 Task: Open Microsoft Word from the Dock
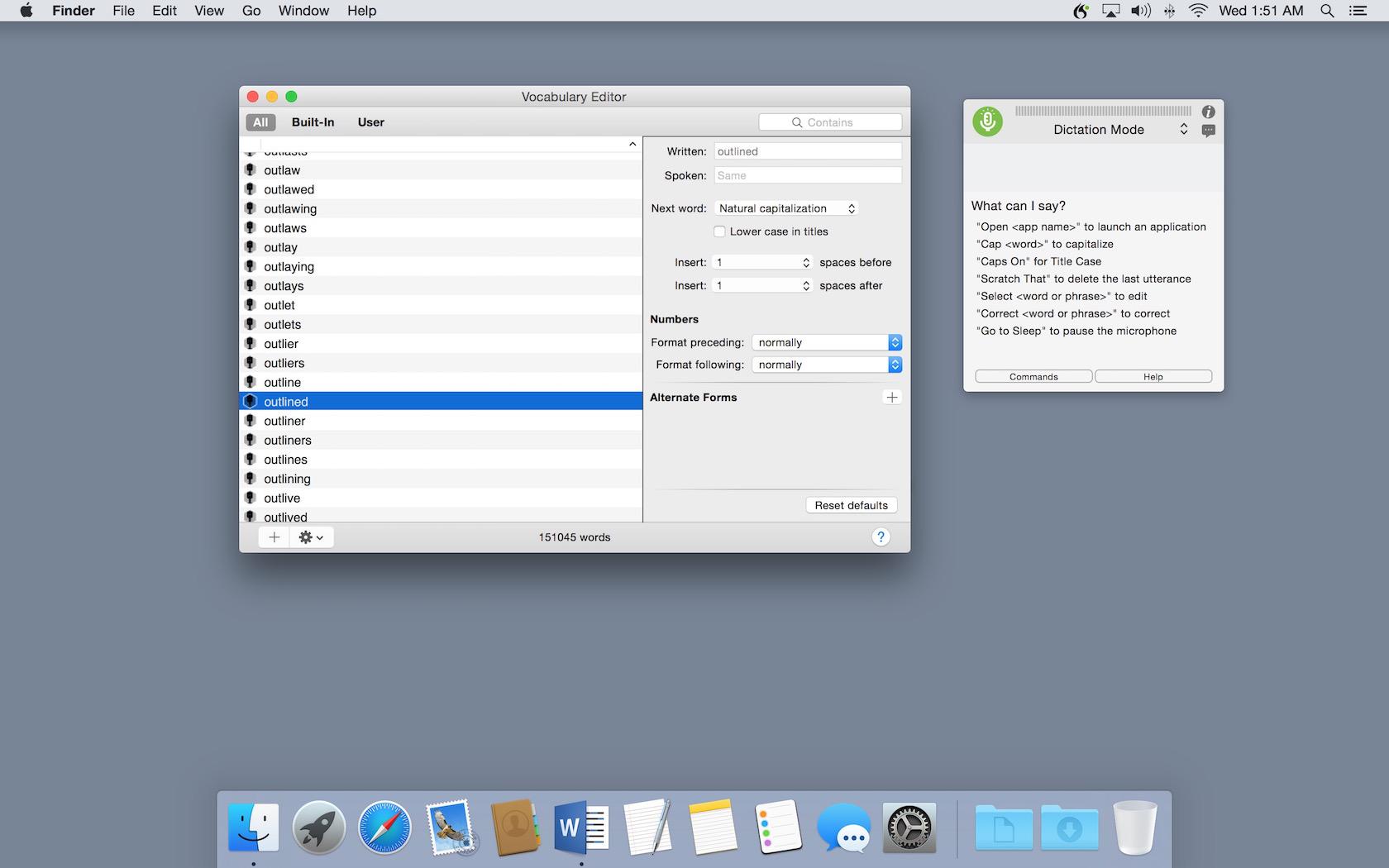point(581,827)
